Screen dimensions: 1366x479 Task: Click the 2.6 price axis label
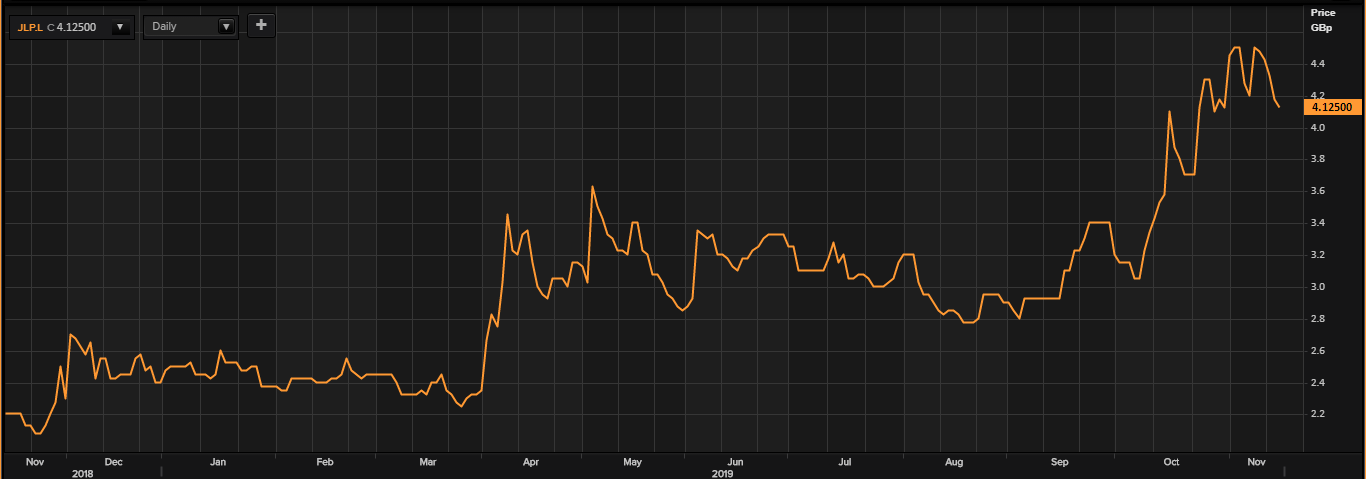tap(1317, 351)
